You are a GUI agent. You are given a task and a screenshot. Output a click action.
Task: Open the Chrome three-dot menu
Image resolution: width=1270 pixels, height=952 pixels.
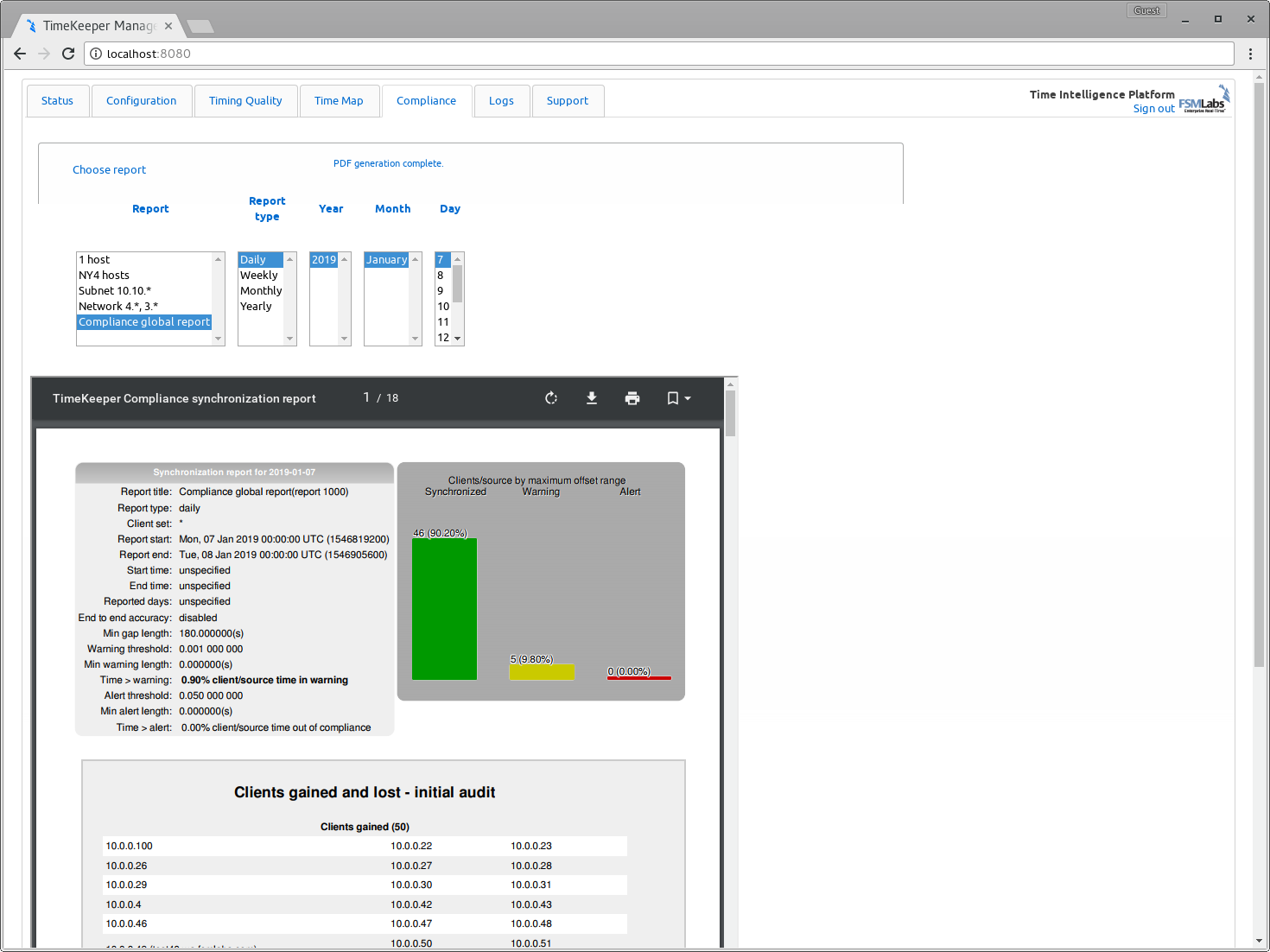click(1250, 54)
